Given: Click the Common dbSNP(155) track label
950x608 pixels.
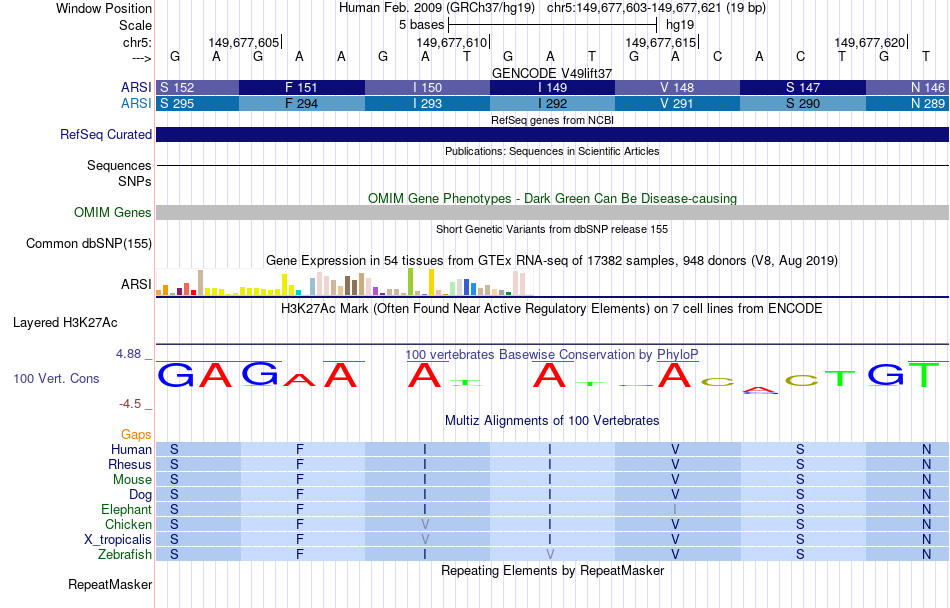Looking at the screenshot, I should point(88,243).
